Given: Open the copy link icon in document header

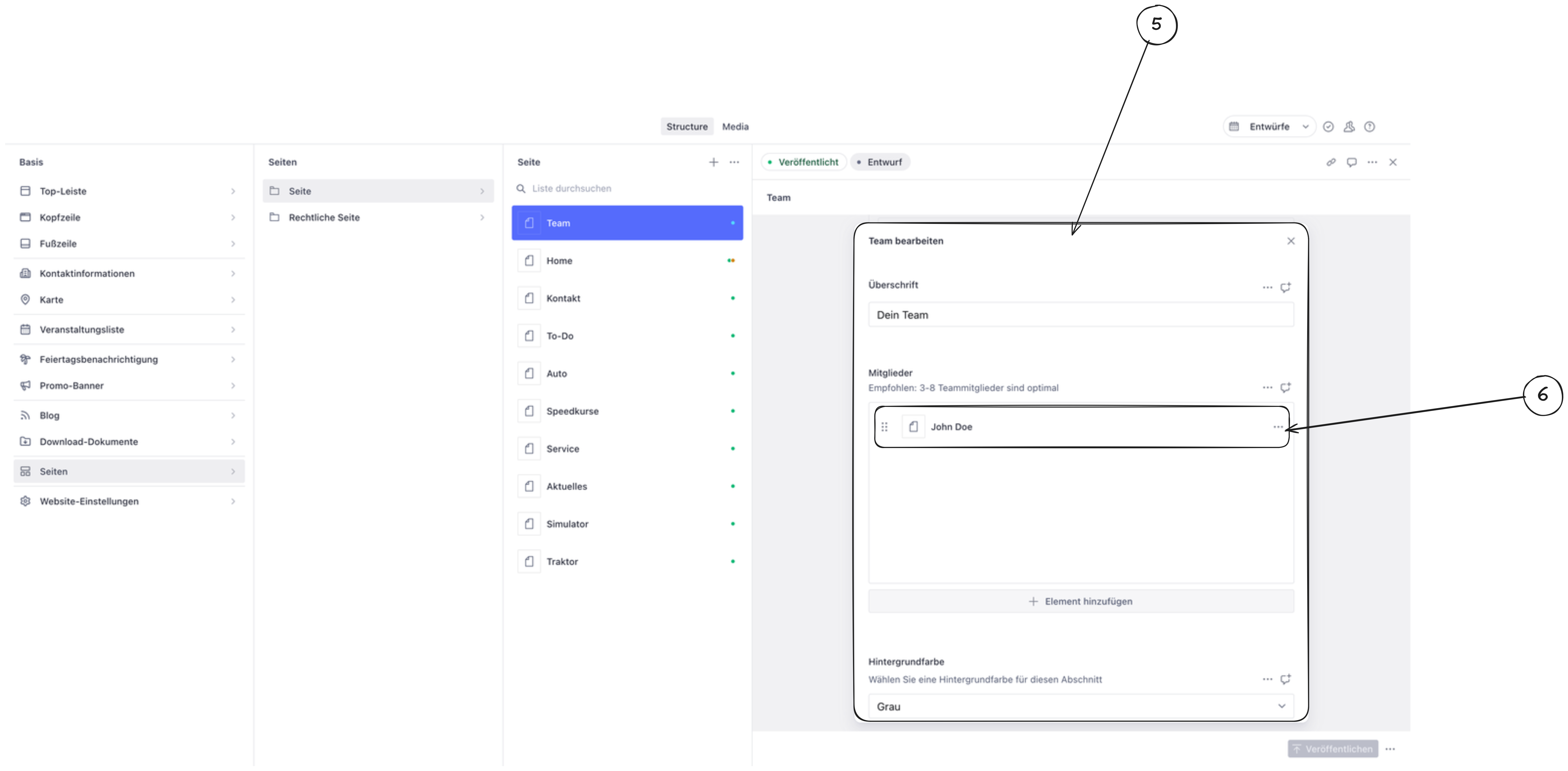Looking at the screenshot, I should (x=1331, y=162).
